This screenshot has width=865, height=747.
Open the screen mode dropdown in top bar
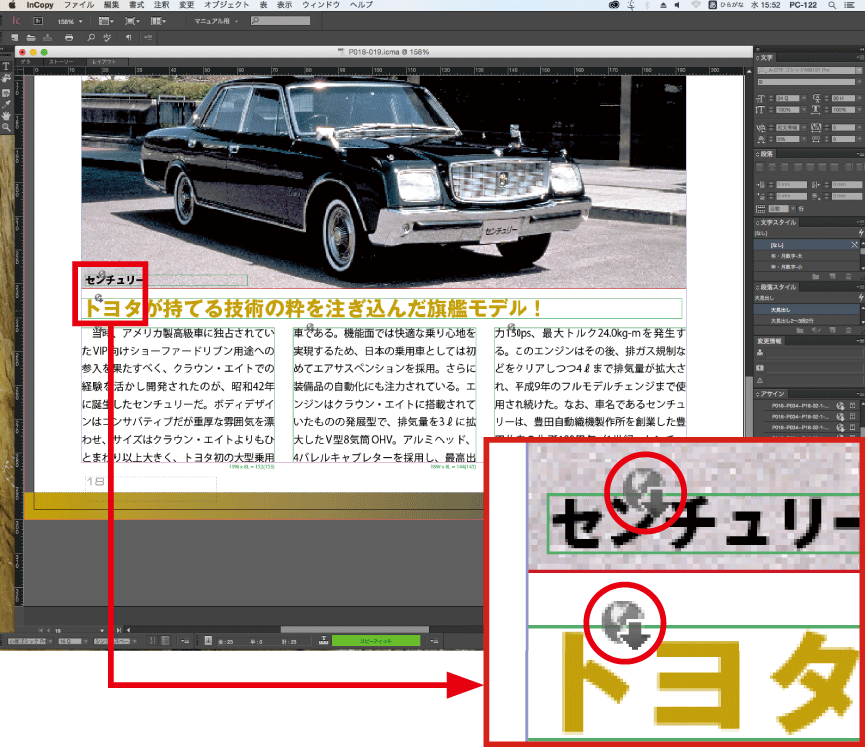click(132, 22)
